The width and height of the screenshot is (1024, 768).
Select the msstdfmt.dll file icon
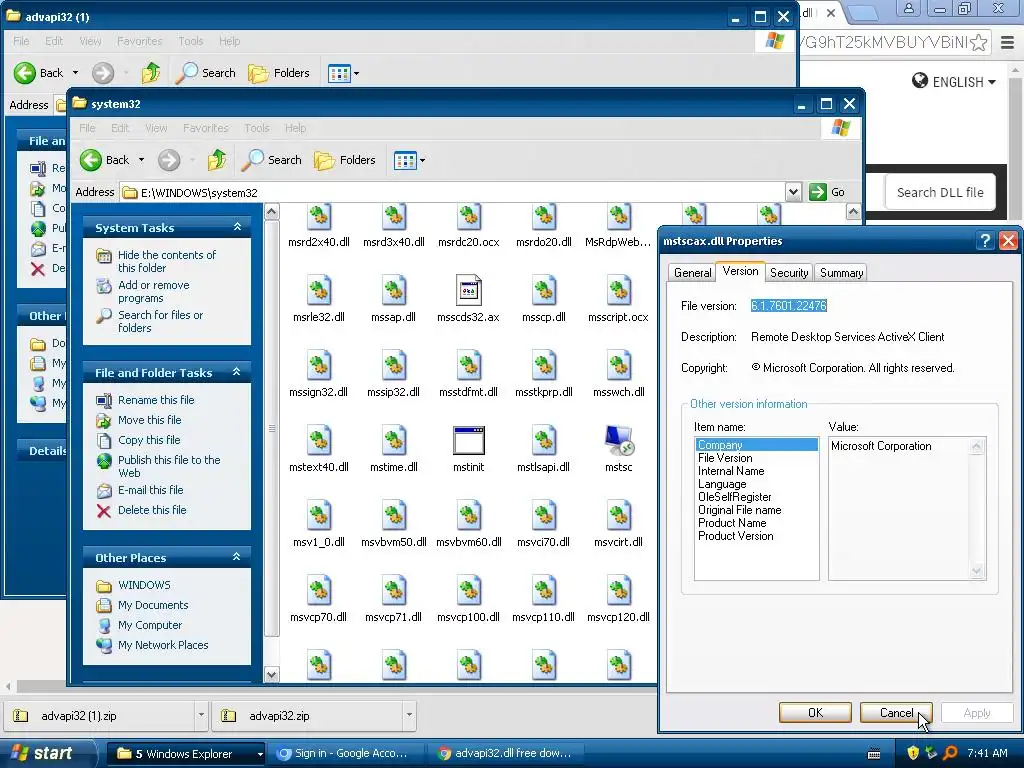[468, 366]
